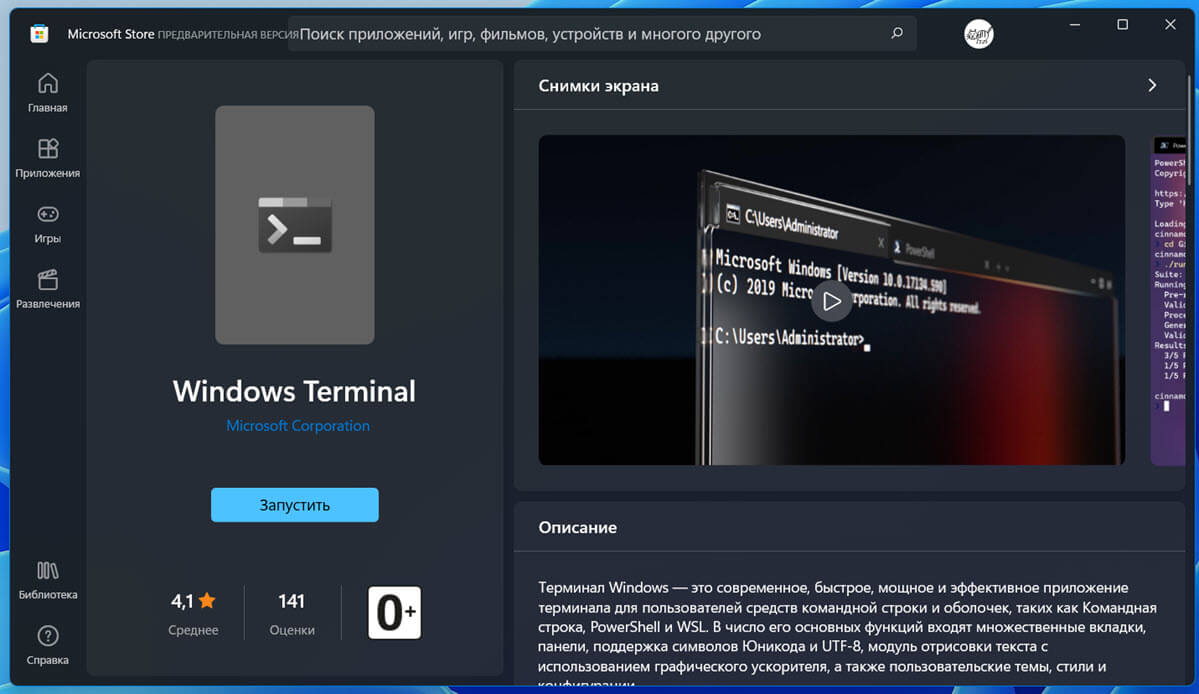The image size is (1199, 694).
Task: Open the Игры games section
Action: (x=47, y=224)
